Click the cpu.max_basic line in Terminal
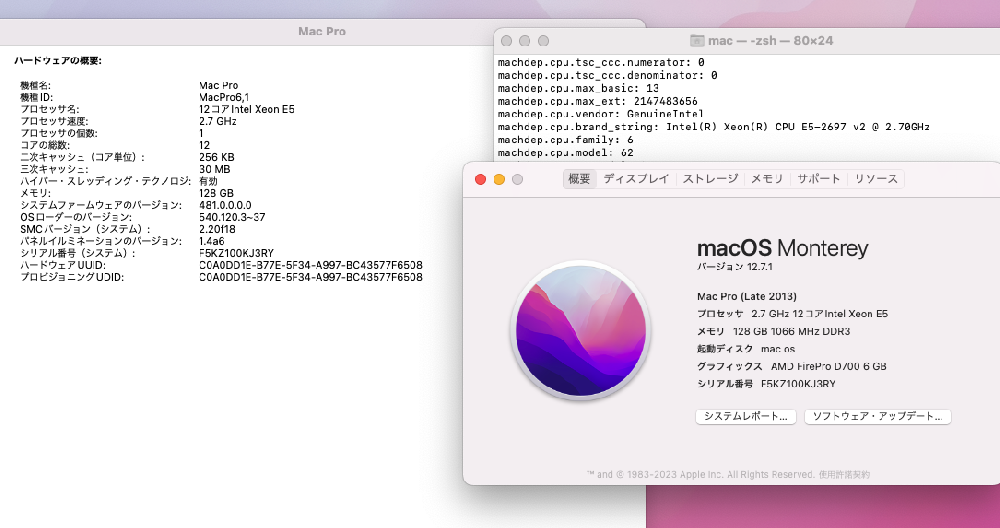 [578, 89]
